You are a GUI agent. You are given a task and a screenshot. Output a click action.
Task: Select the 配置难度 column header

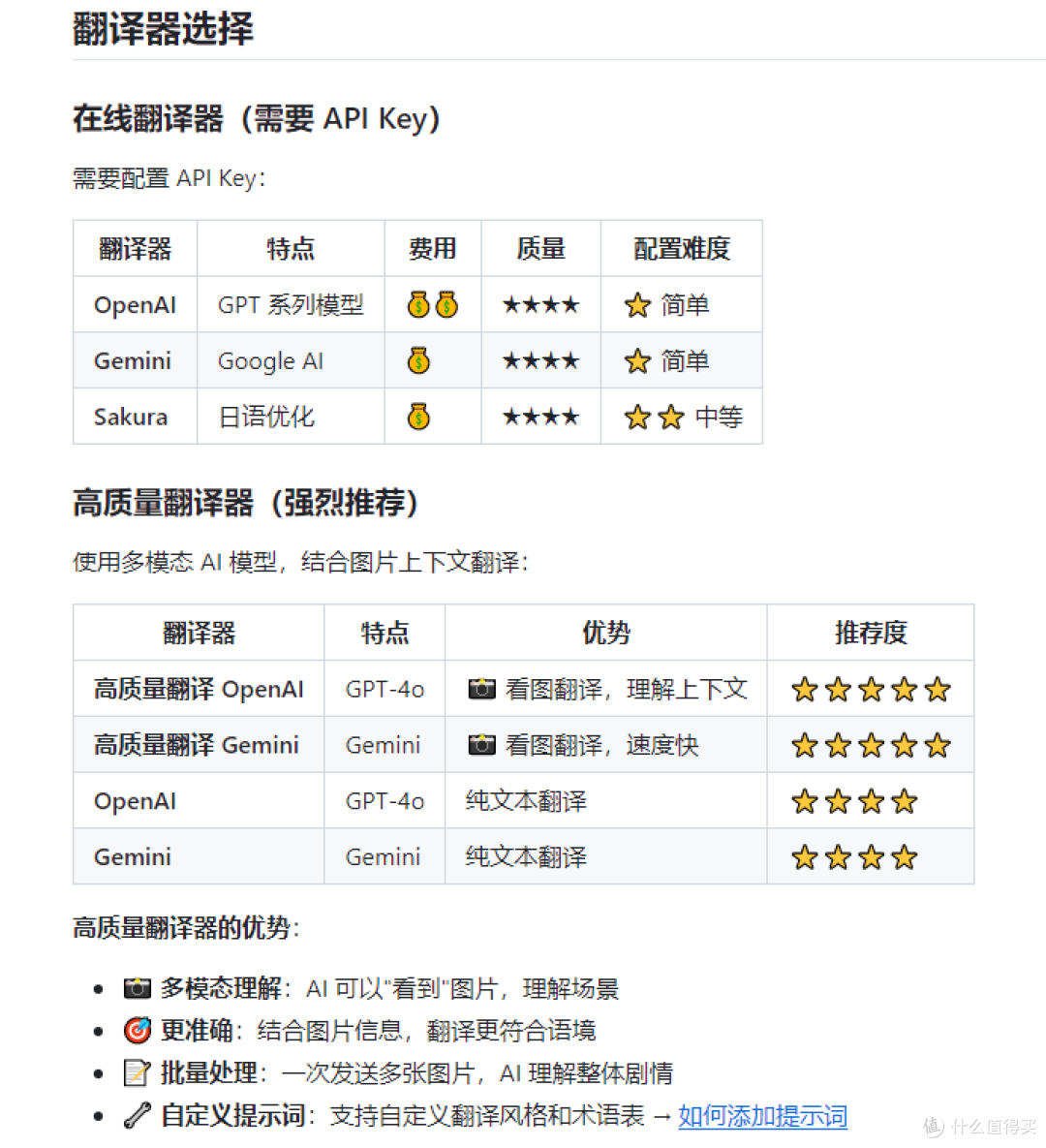(682, 248)
